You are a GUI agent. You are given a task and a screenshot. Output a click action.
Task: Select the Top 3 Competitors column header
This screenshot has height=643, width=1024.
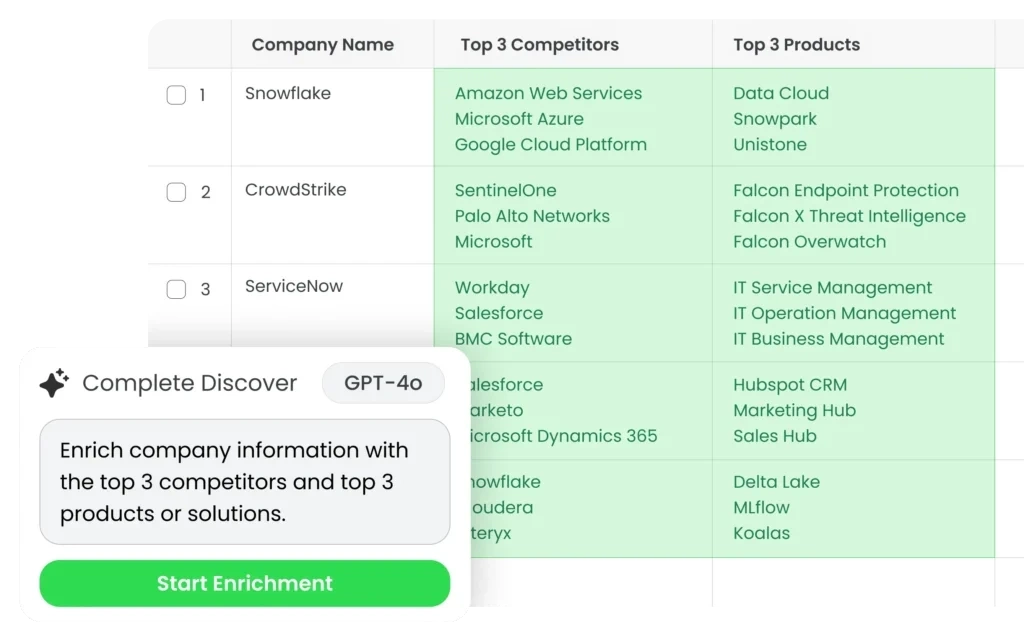click(x=539, y=45)
